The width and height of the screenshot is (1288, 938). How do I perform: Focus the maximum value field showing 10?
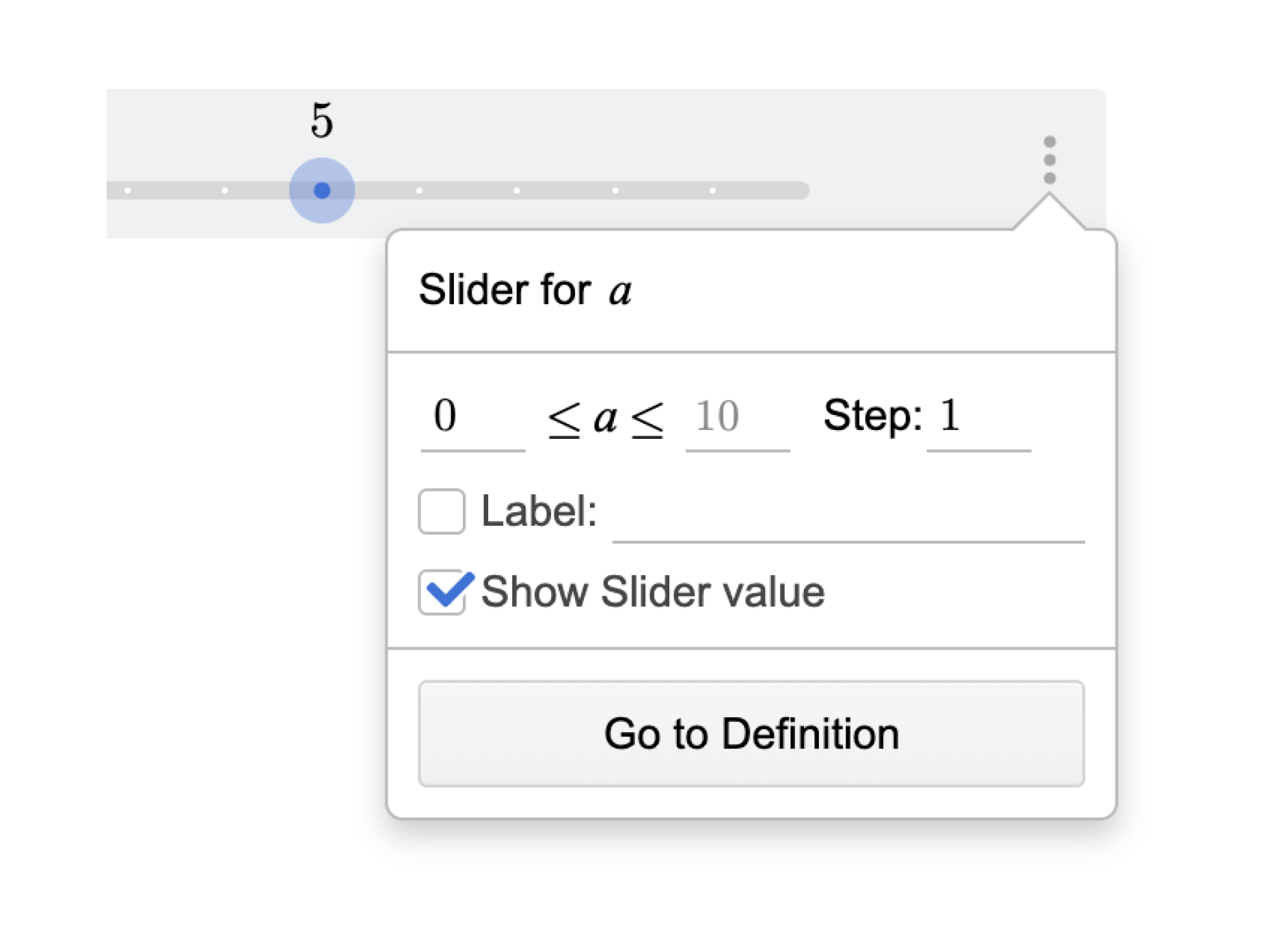click(738, 418)
